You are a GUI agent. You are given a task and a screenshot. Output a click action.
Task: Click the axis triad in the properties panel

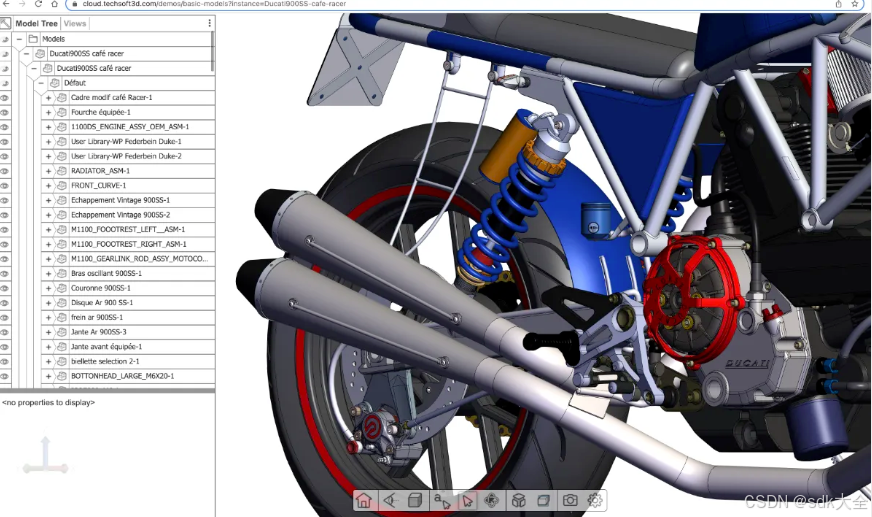click(46, 456)
